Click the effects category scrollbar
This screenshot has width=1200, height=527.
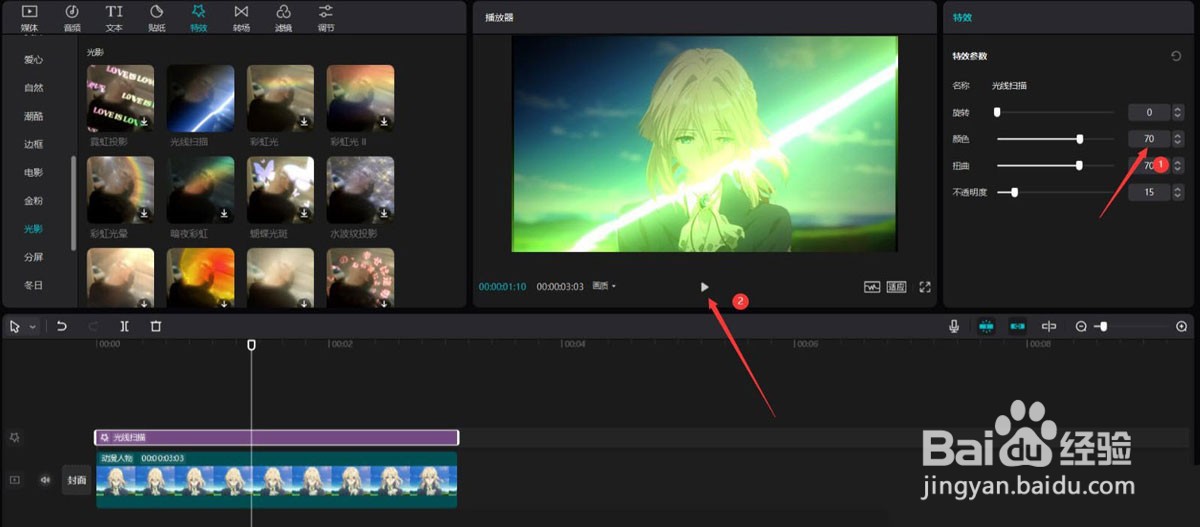(73, 203)
